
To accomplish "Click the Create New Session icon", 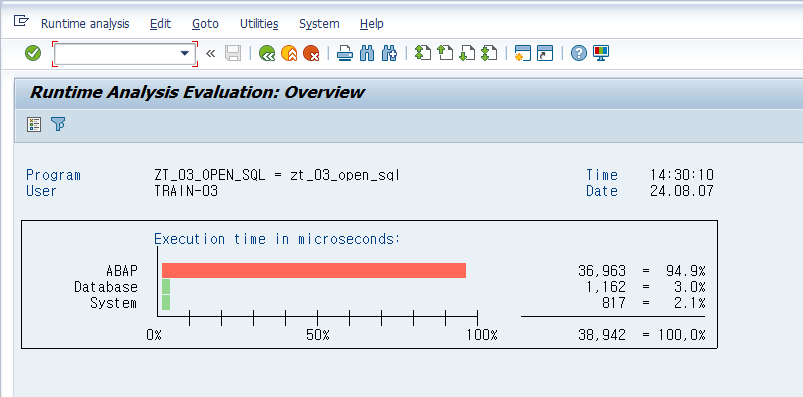I will pyautogui.click(x=523, y=53).
